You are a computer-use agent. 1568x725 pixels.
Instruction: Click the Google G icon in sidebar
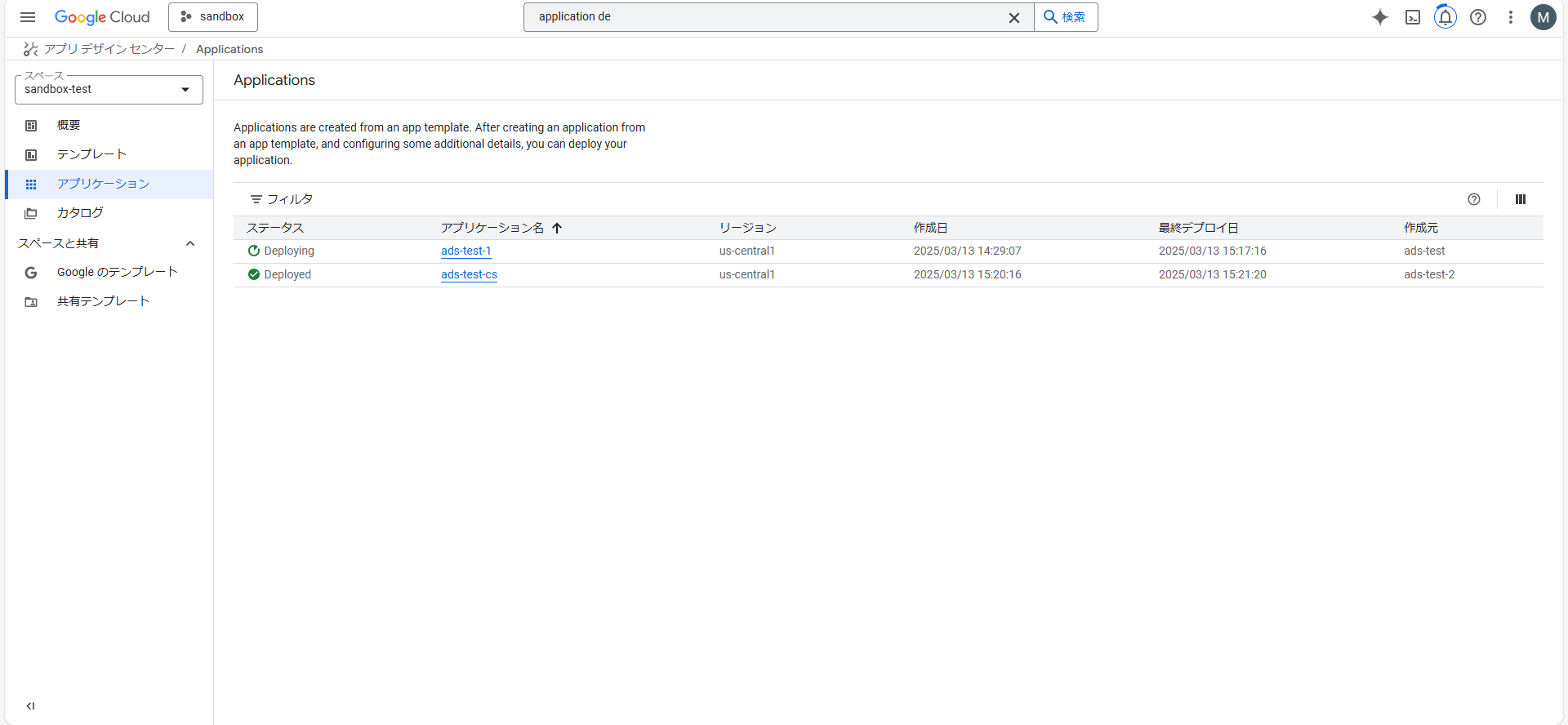[x=31, y=273]
